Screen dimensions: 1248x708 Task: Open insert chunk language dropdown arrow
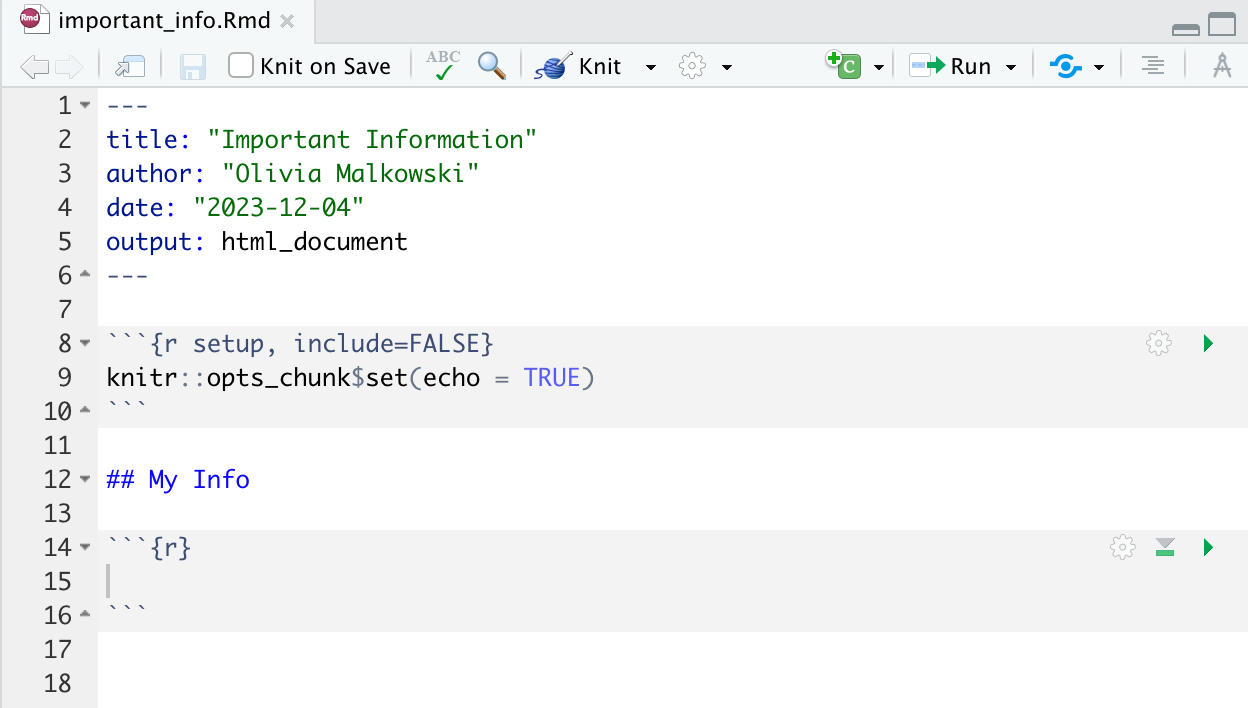tap(879, 67)
